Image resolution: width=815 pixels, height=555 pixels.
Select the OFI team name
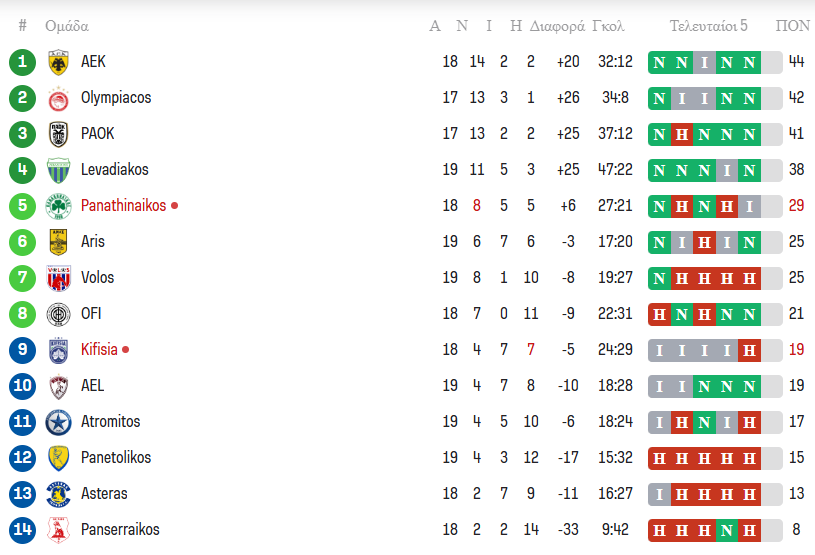tap(91, 314)
